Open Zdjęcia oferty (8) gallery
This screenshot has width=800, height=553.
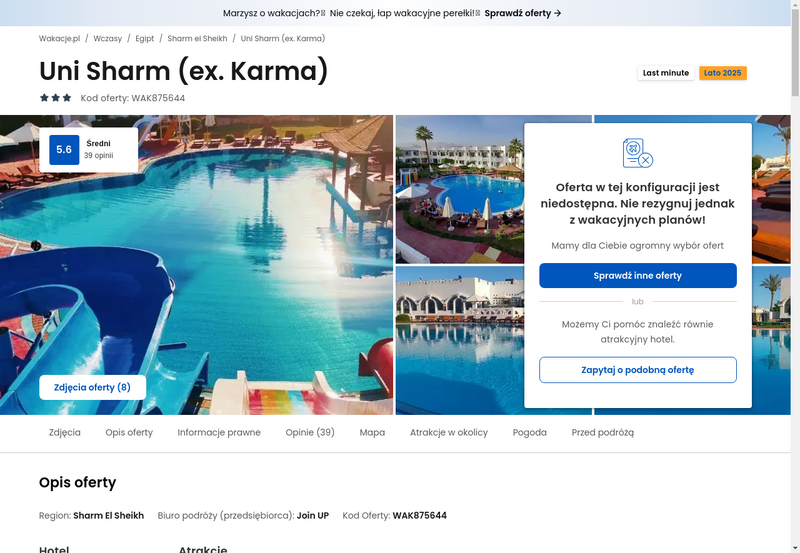click(x=92, y=387)
